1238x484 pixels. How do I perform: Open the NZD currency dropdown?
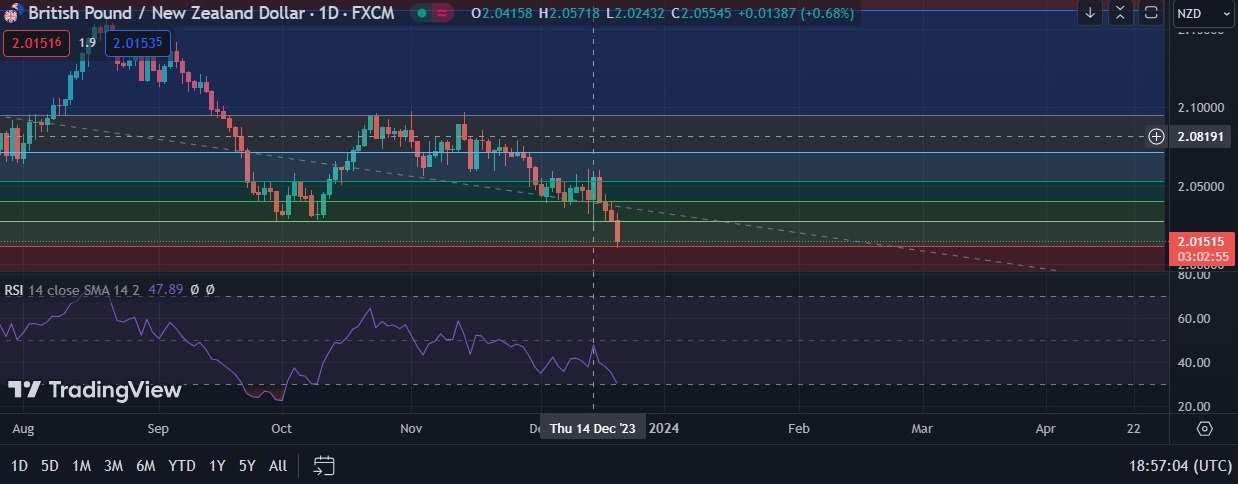click(x=1204, y=13)
